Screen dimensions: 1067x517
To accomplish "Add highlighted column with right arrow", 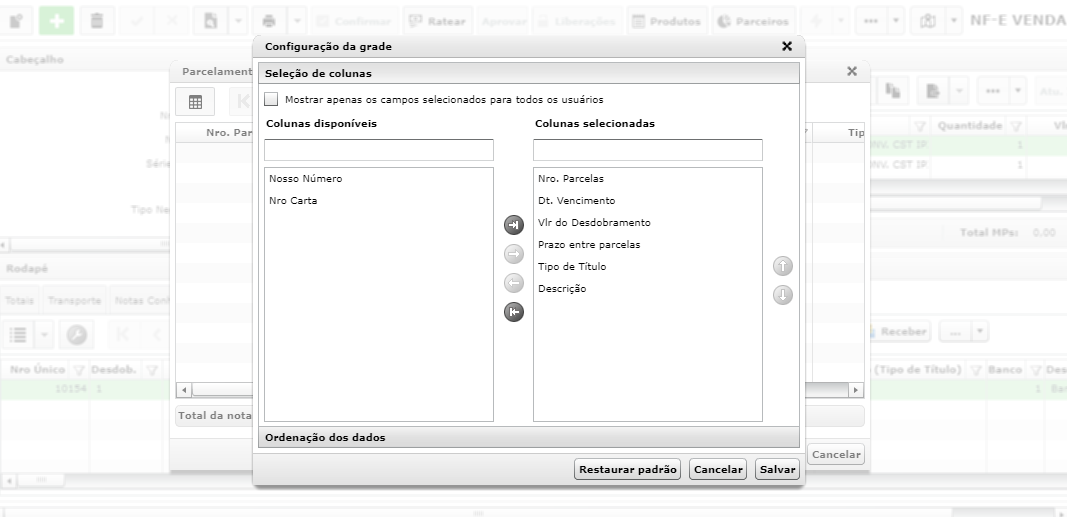I will coord(514,254).
